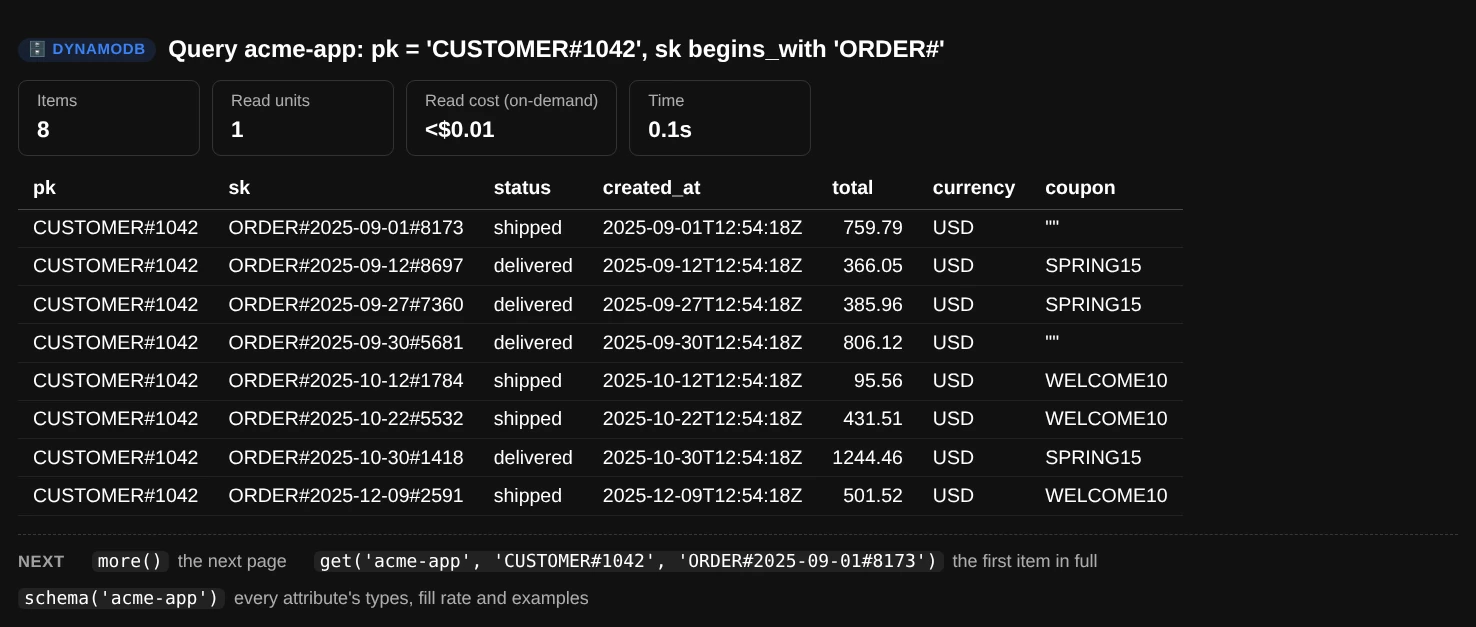Click status of order #2591 row
The height and width of the screenshot is (627, 1476).
coord(527,496)
